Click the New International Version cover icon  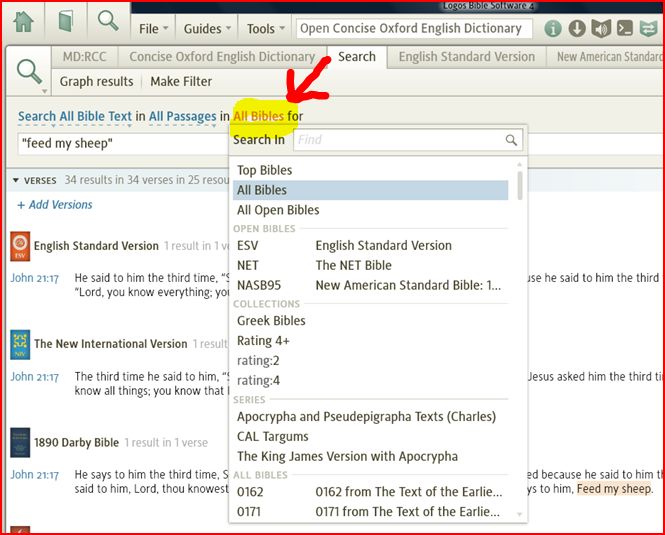(20, 345)
